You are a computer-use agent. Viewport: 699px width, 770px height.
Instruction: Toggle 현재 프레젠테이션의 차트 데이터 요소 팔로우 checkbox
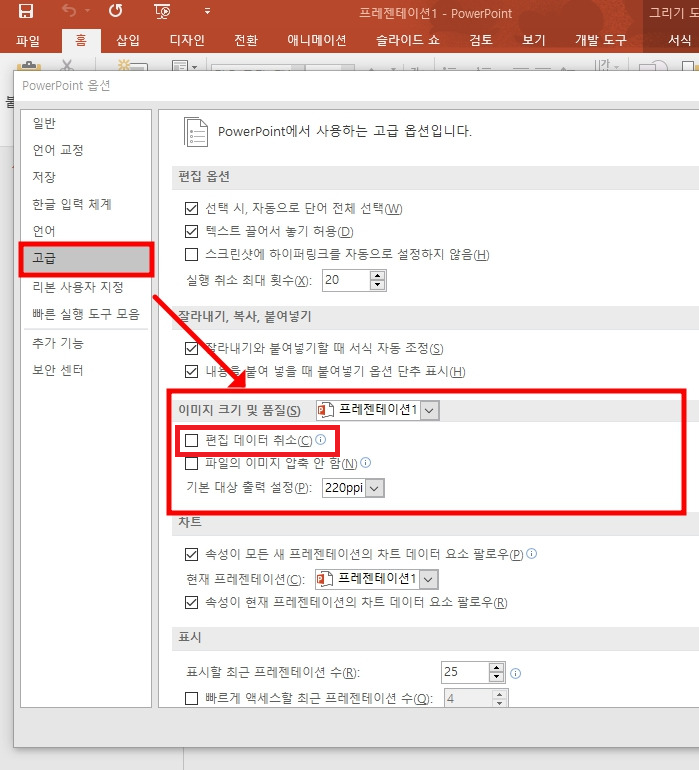click(192, 603)
